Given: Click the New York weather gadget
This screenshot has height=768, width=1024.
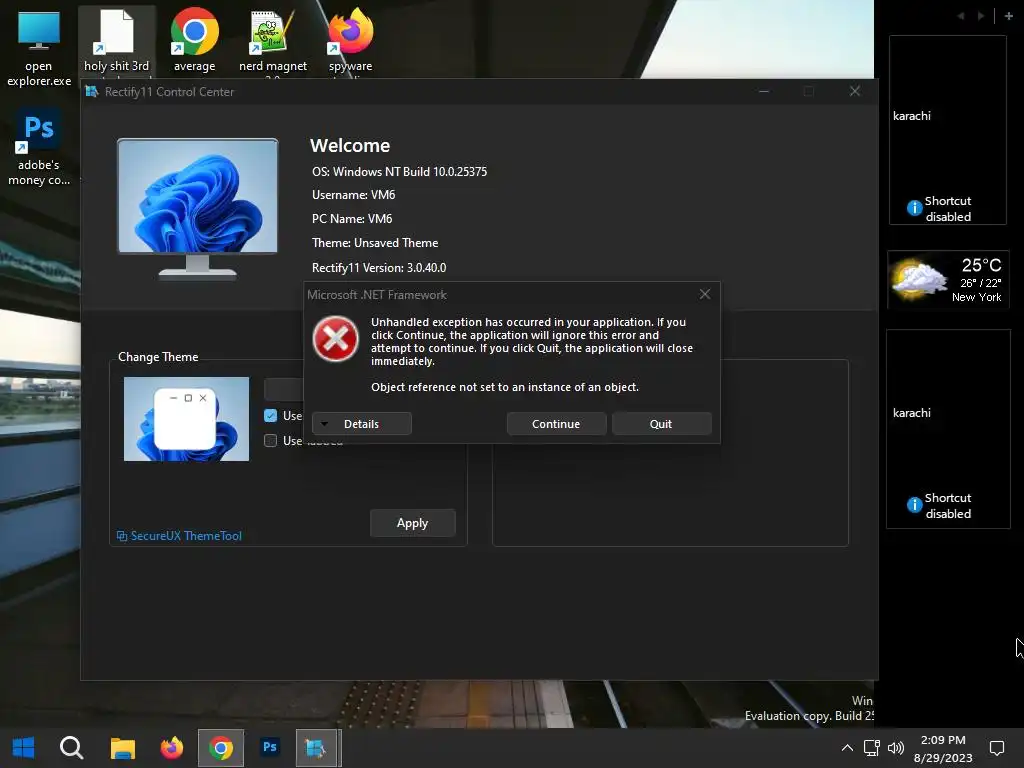Looking at the screenshot, I should [x=948, y=280].
